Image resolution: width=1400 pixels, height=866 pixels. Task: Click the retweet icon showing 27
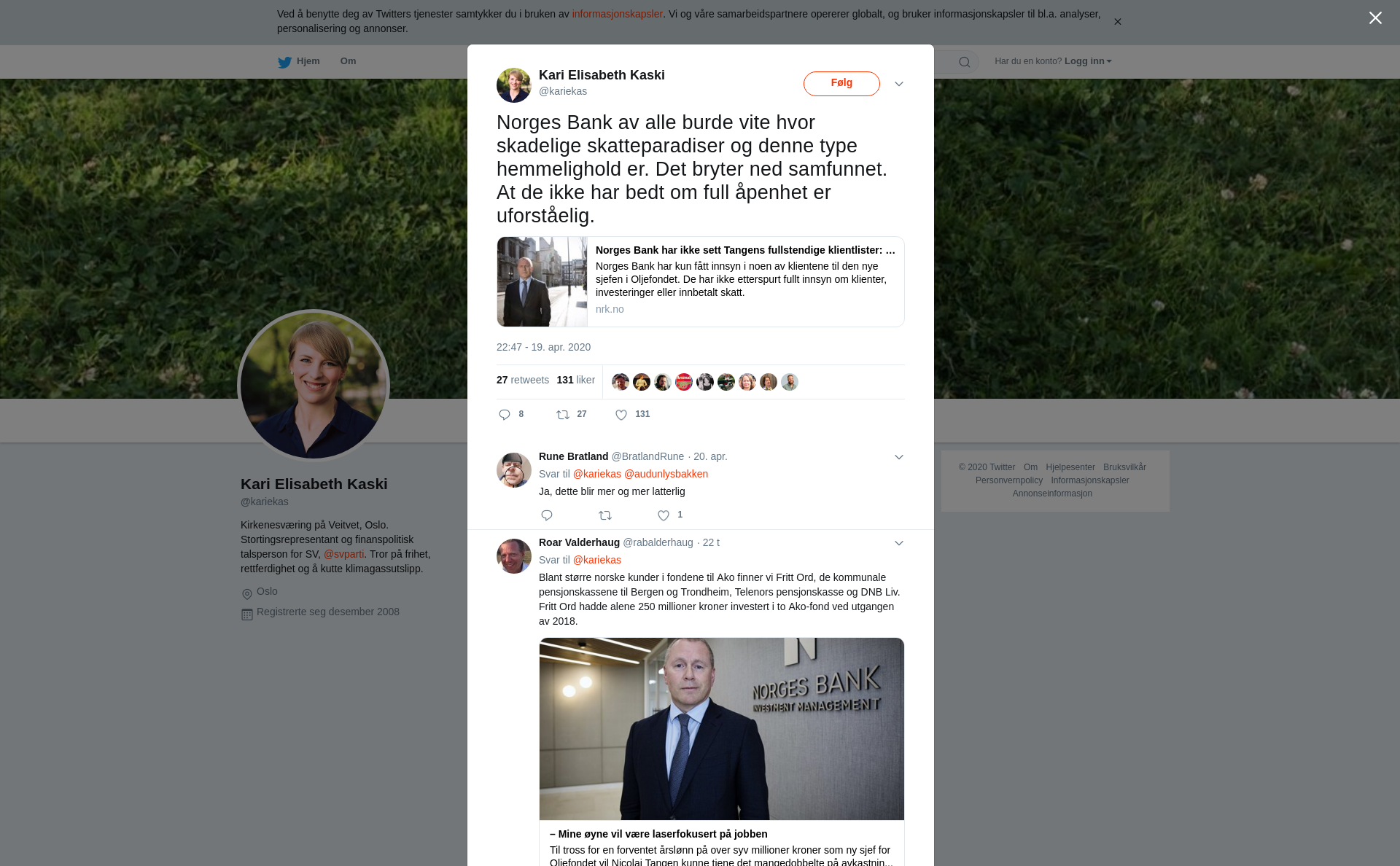coord(563,415)
